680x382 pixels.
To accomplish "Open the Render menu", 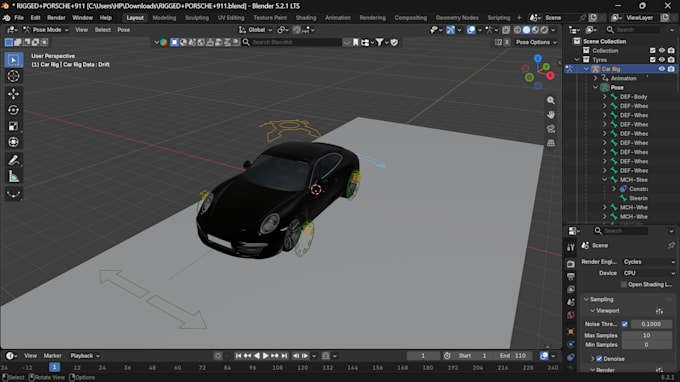I will click(x=56, y=18).
